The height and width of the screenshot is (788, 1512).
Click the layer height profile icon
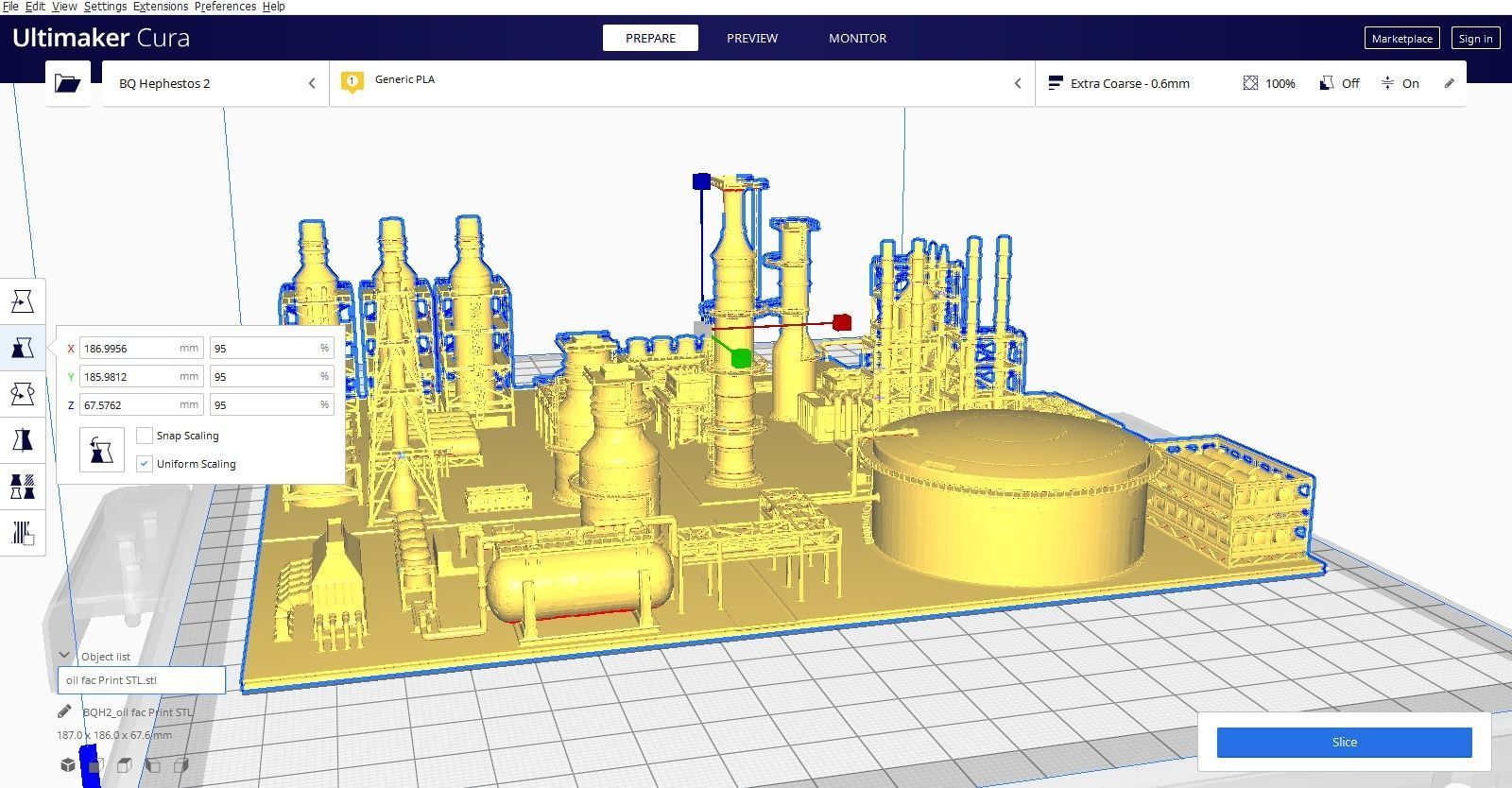coord(1056,83)
